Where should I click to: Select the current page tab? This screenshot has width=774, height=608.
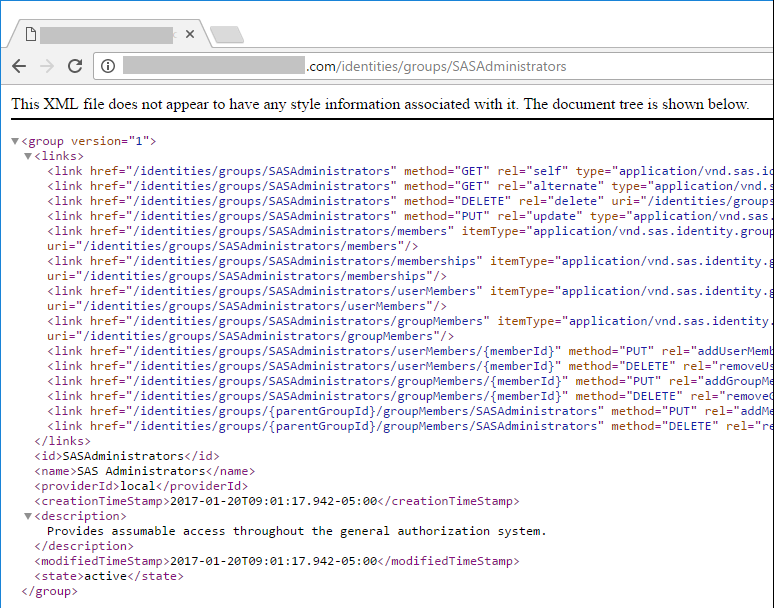coord(108,34)
